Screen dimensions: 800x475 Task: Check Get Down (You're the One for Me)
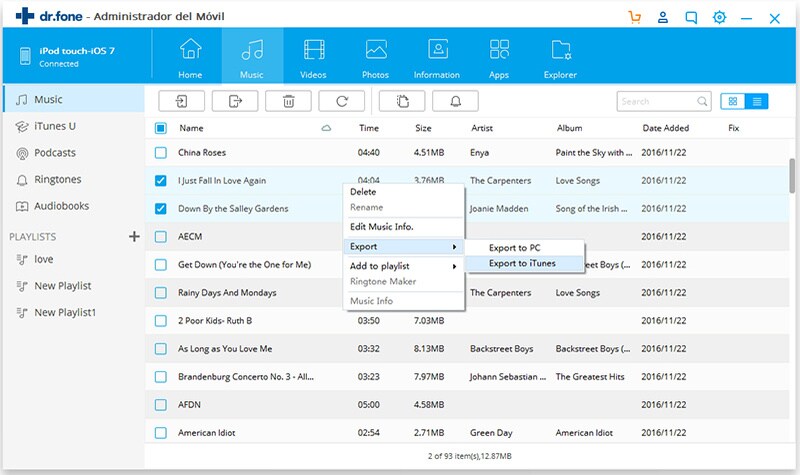(161, 265)
